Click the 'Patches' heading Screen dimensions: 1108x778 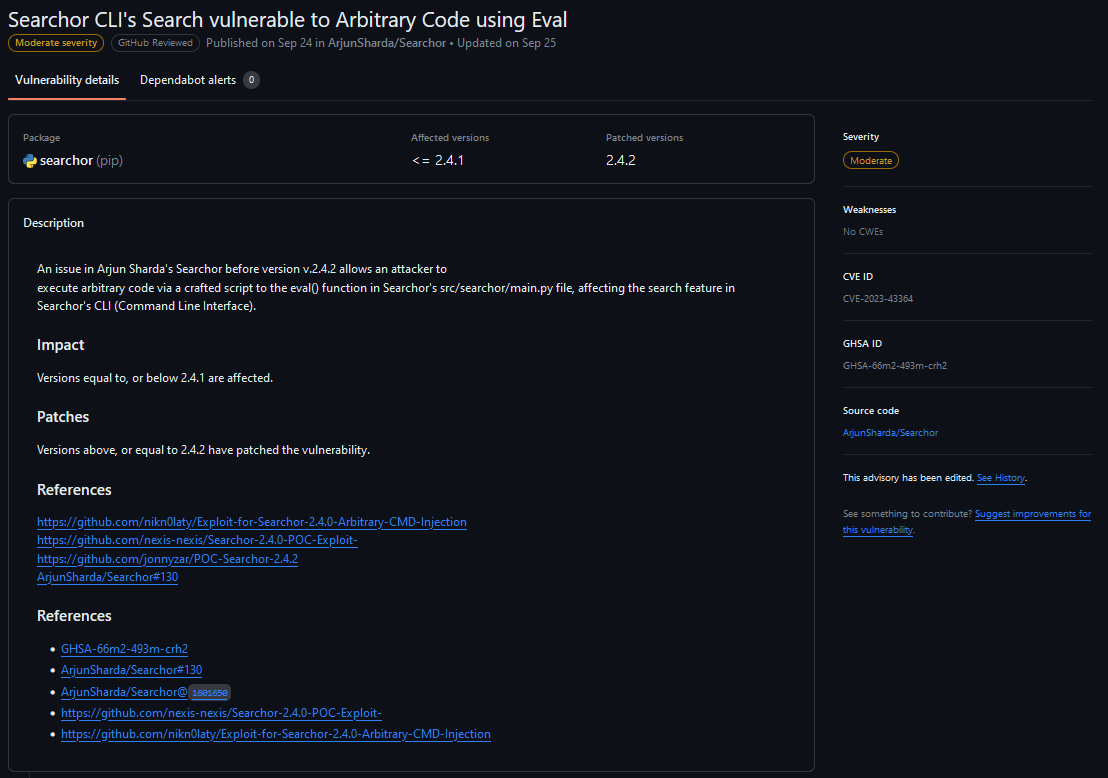[63, 417]
